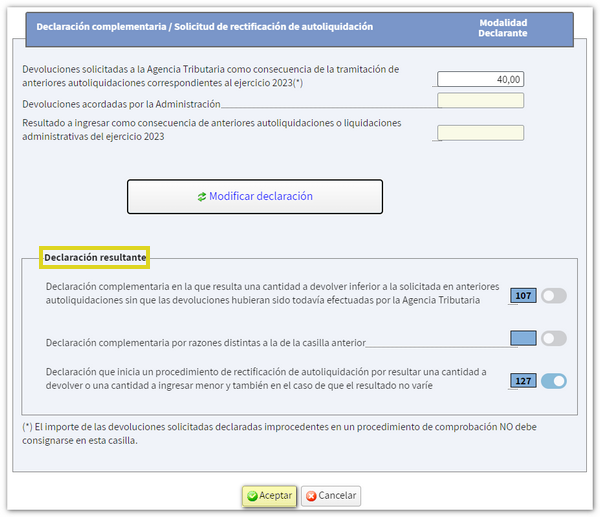The width and height of the screenshot is (600, 517).
Task: Click the red X icon on Cancelar
Action: [311, 496]
